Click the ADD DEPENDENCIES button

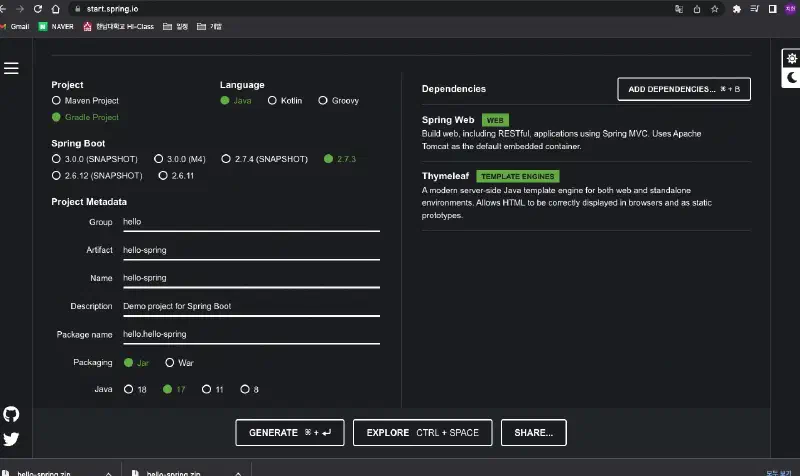pos(683,89)
